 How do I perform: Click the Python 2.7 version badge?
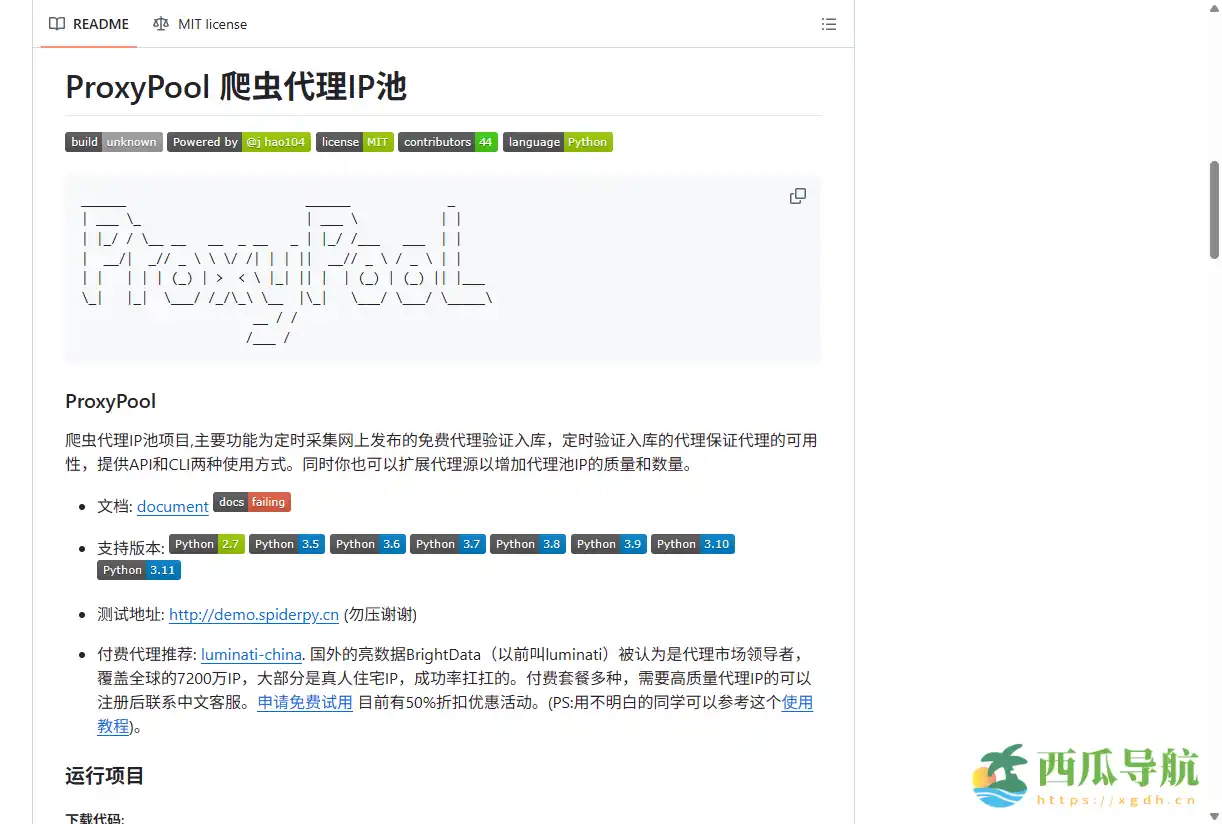click(206, 543)
